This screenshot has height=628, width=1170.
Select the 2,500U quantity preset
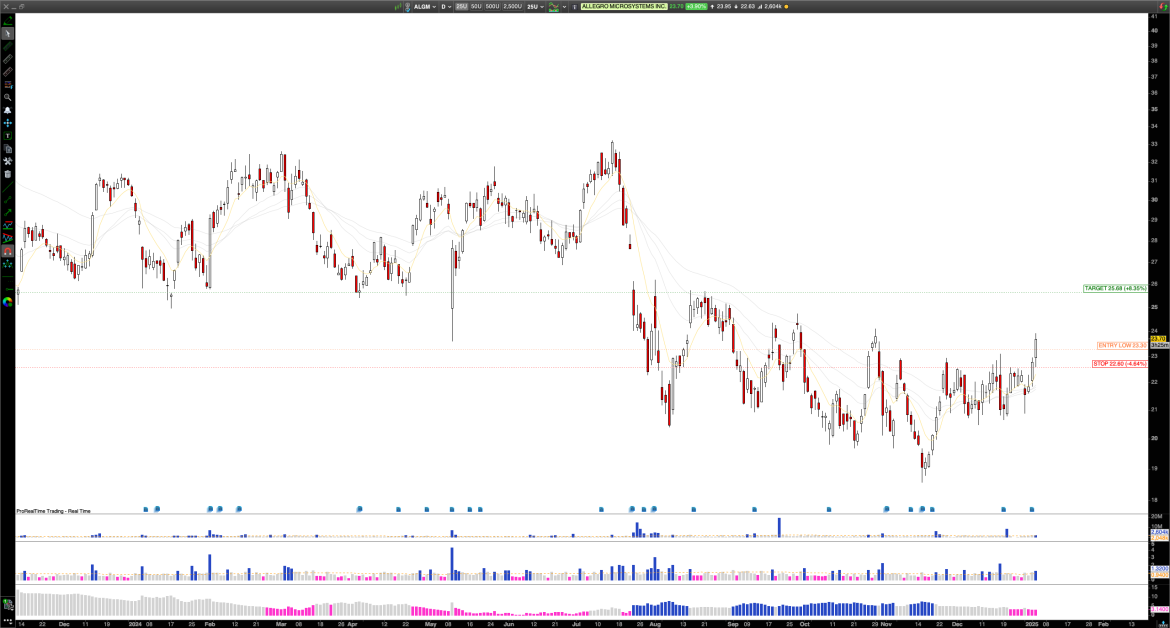point(512,6)
